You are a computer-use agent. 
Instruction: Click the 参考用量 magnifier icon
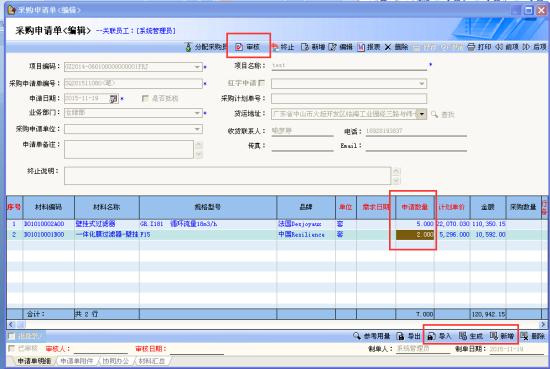[x=357, y=336]
